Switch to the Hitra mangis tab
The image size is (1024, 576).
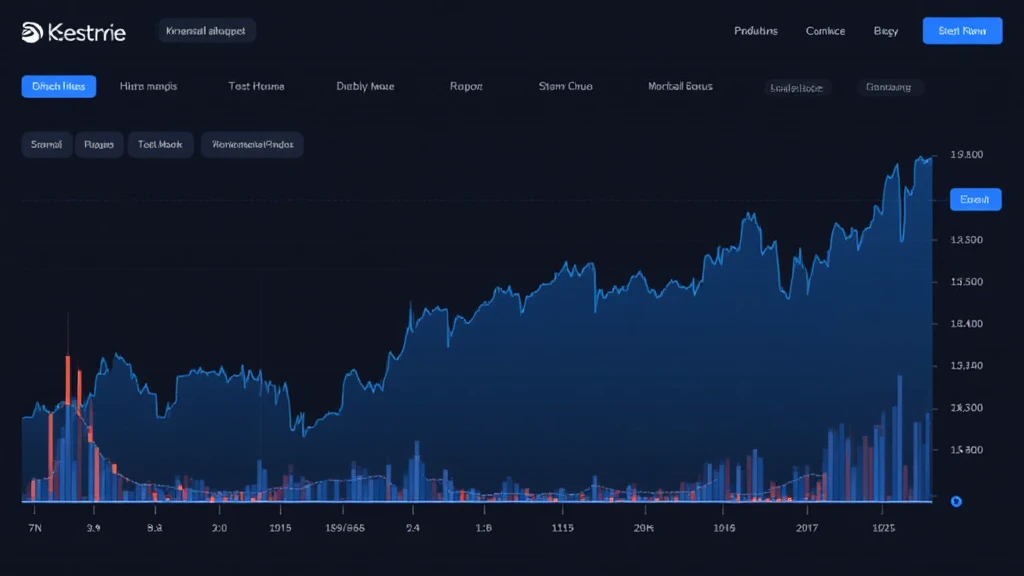148,86
